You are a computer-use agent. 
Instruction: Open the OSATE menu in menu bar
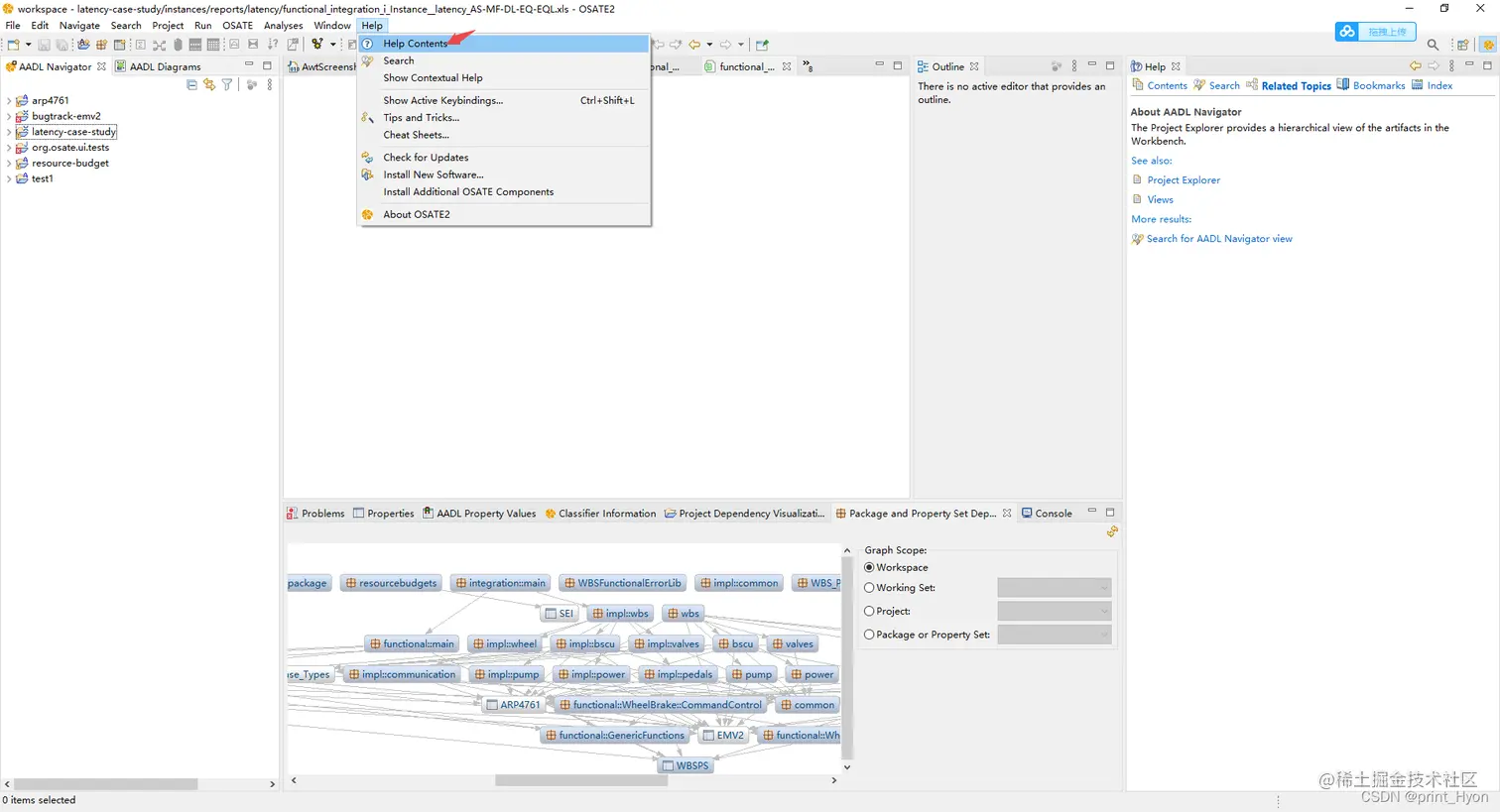237,26
